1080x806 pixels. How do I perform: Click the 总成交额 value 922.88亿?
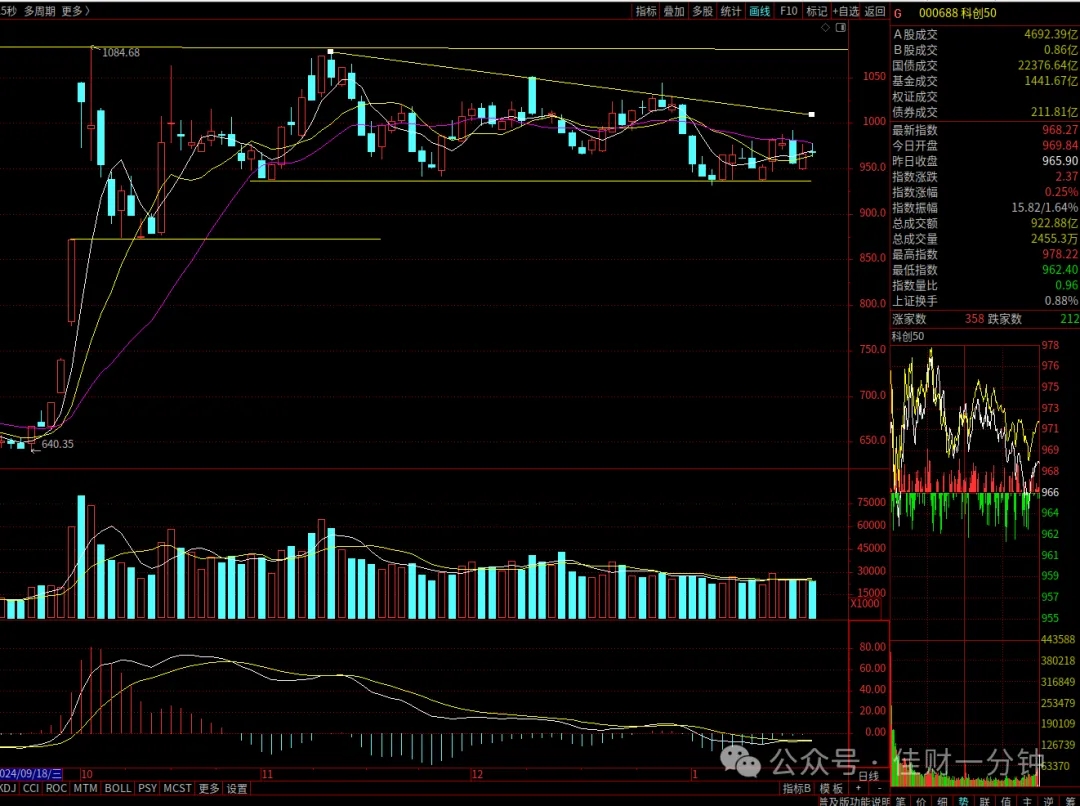point(1055,223)
